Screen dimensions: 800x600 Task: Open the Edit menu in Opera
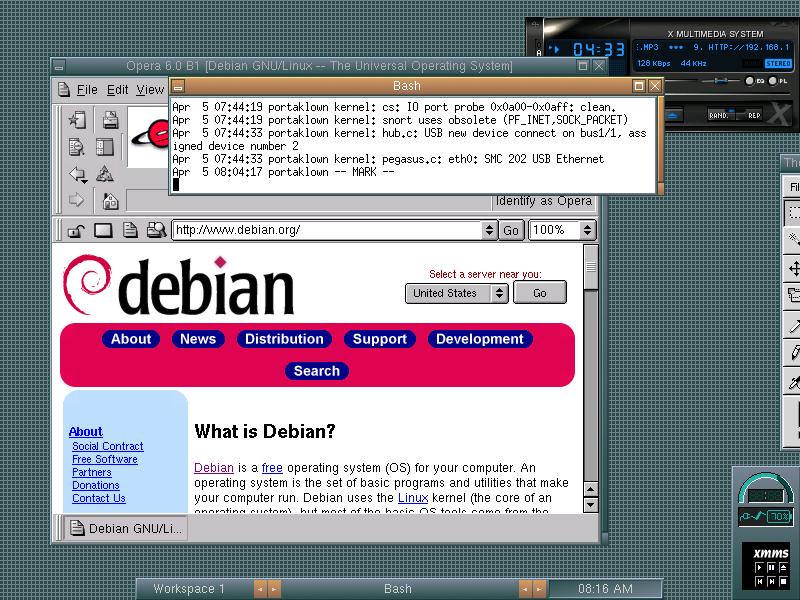tap(118, 90)
